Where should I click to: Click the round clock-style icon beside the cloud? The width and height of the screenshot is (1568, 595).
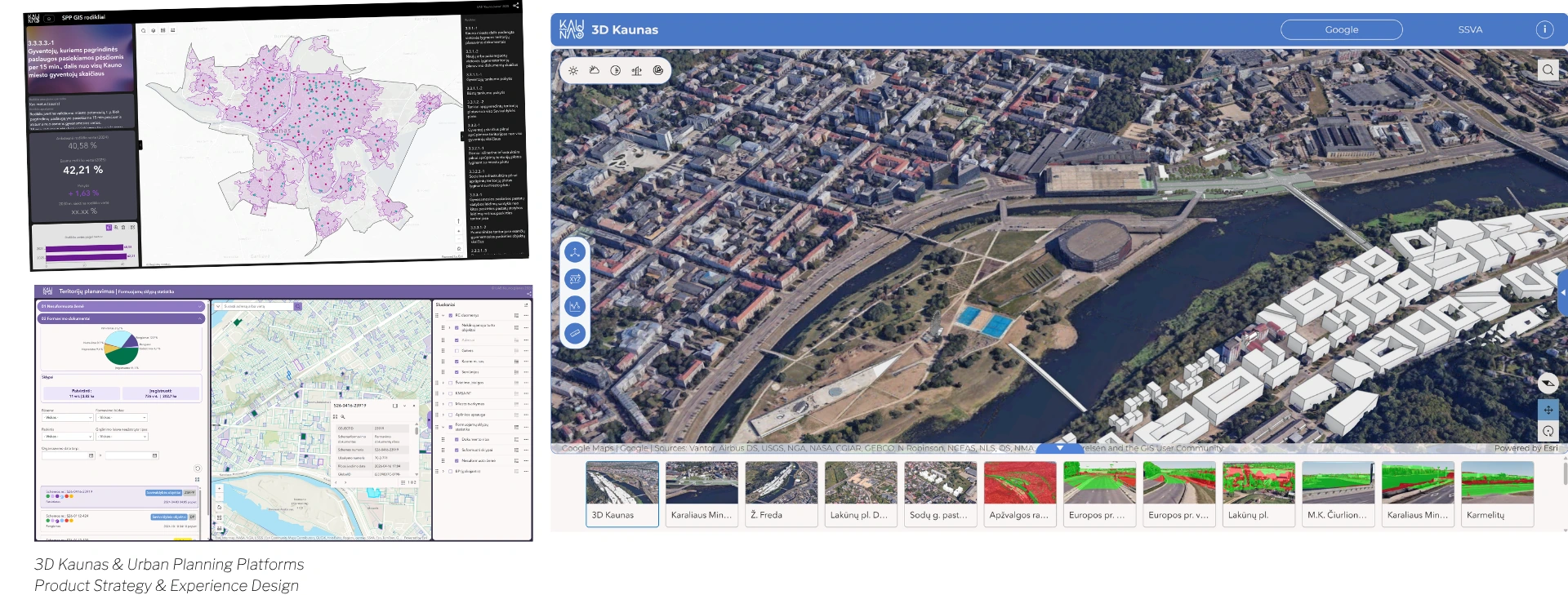pos(616,71)
